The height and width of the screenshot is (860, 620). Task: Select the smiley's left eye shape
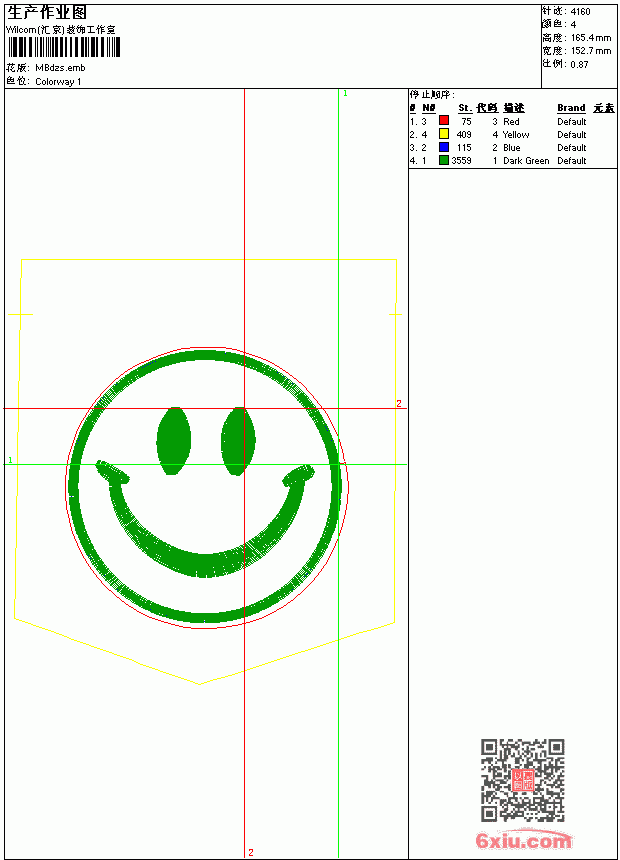(x=174, y=440)
